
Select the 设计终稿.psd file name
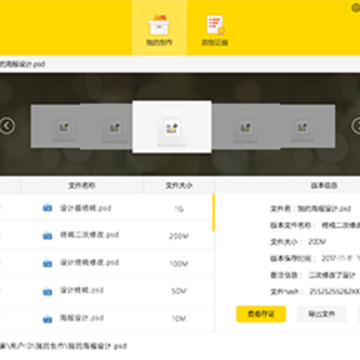[x=82, y=290]
